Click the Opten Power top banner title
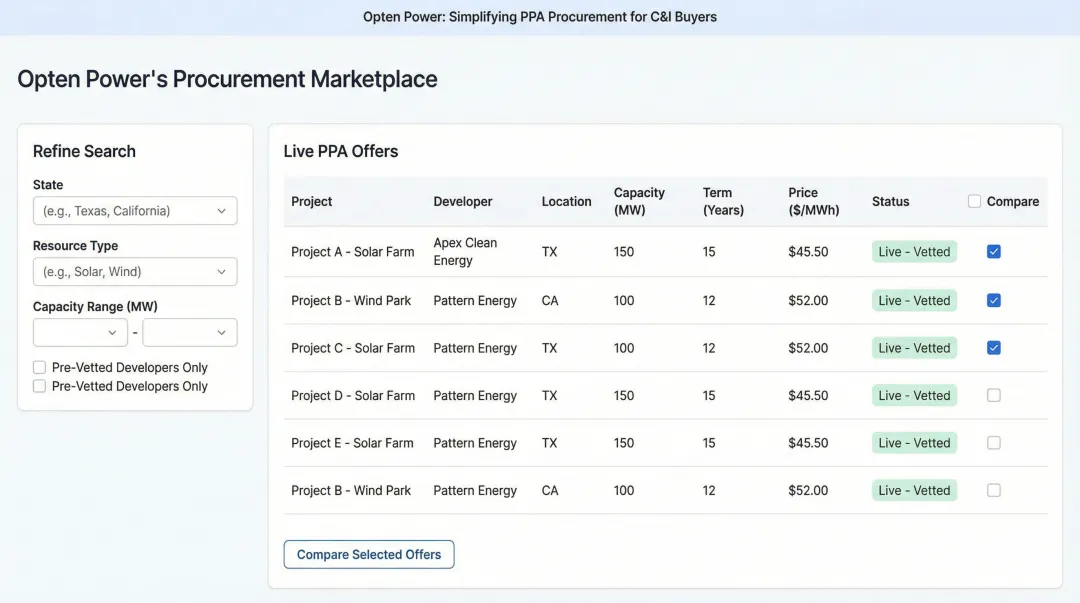Image resolution: width=1080 pixels, height=603 pixels. 540,16
